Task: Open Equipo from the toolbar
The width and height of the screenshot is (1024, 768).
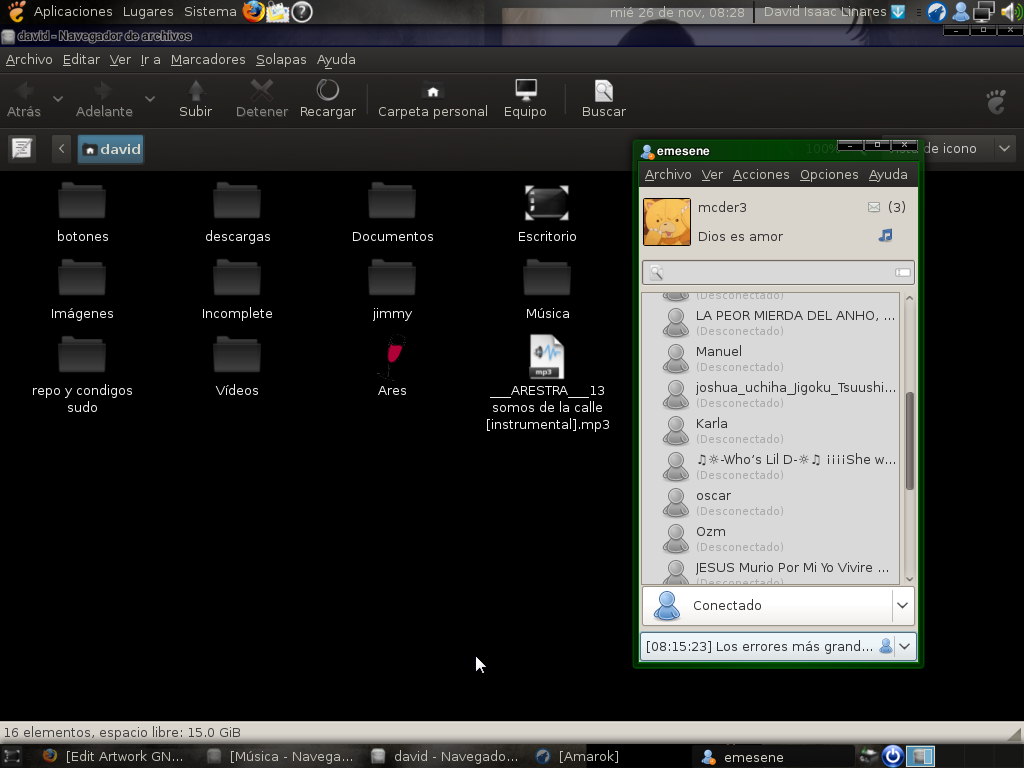Action: tap(525, 99)
